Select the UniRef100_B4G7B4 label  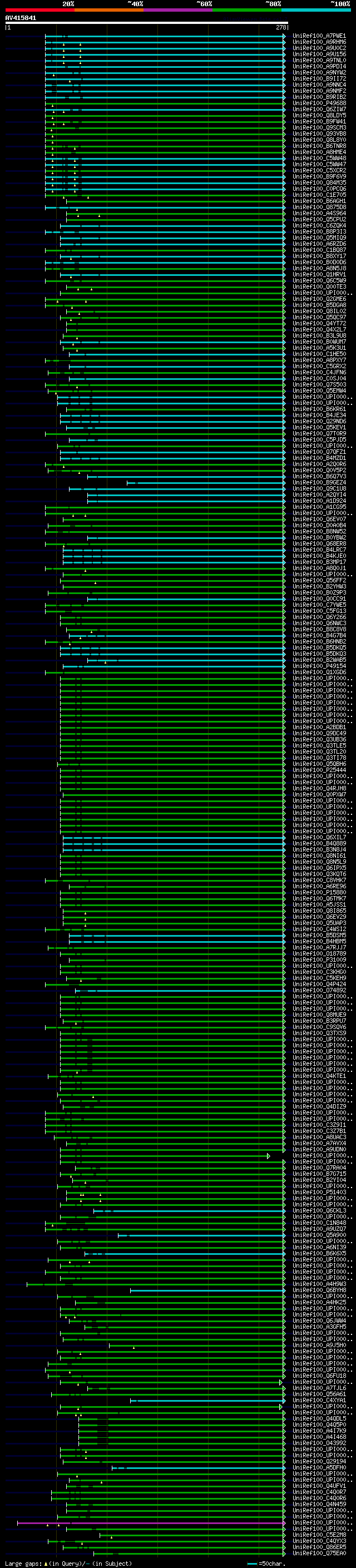[319, 635]
